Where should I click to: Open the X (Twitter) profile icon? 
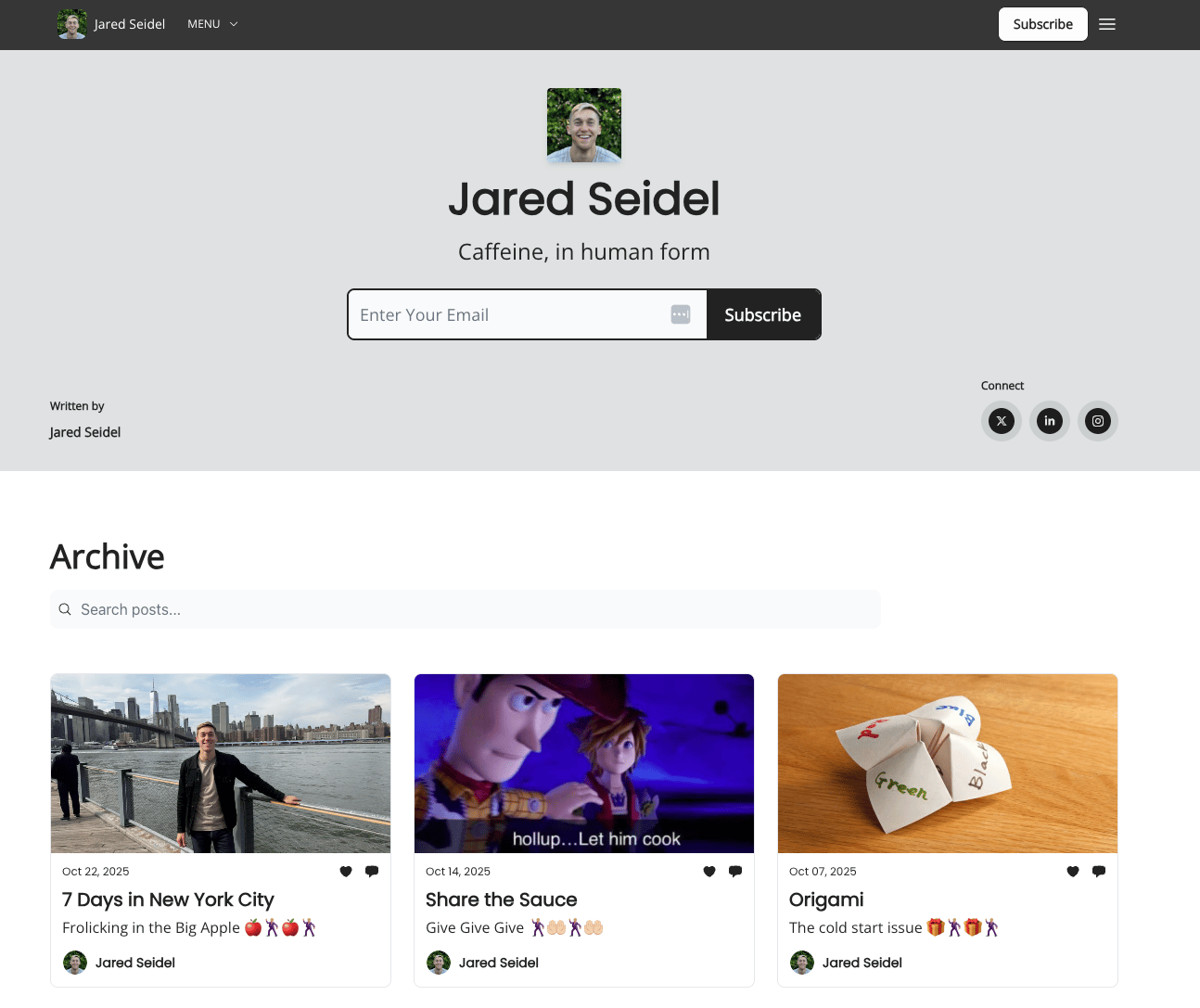(1002, 421)
